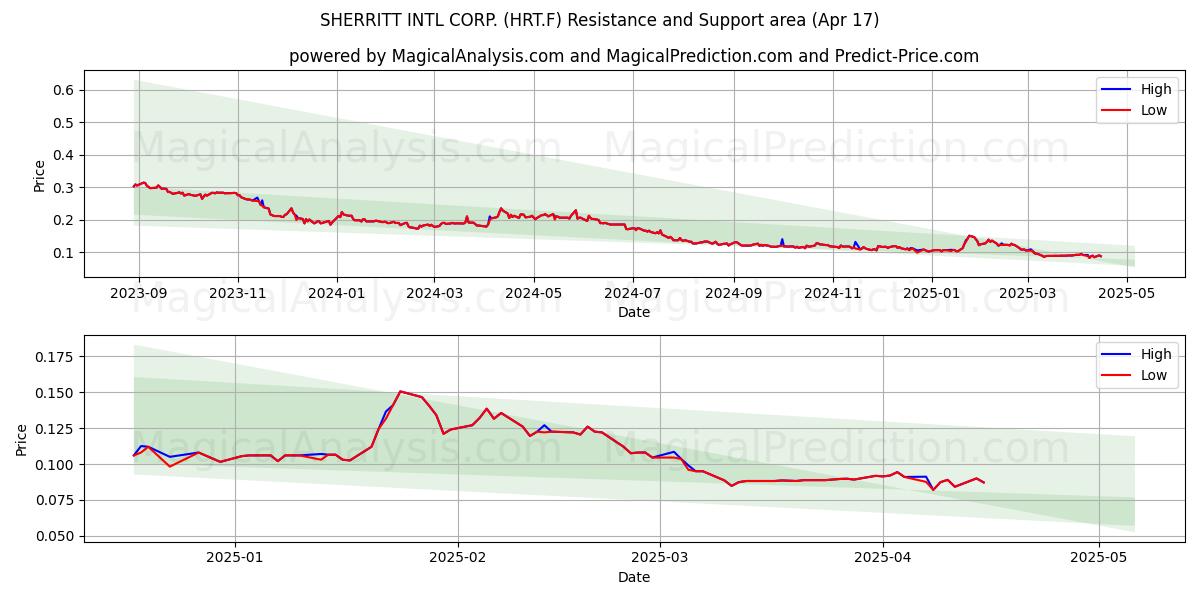This screenshot has height=600, width=1200.
Task: Click the 'Price' axis label of bottom chart
Action: coord(22,439)
